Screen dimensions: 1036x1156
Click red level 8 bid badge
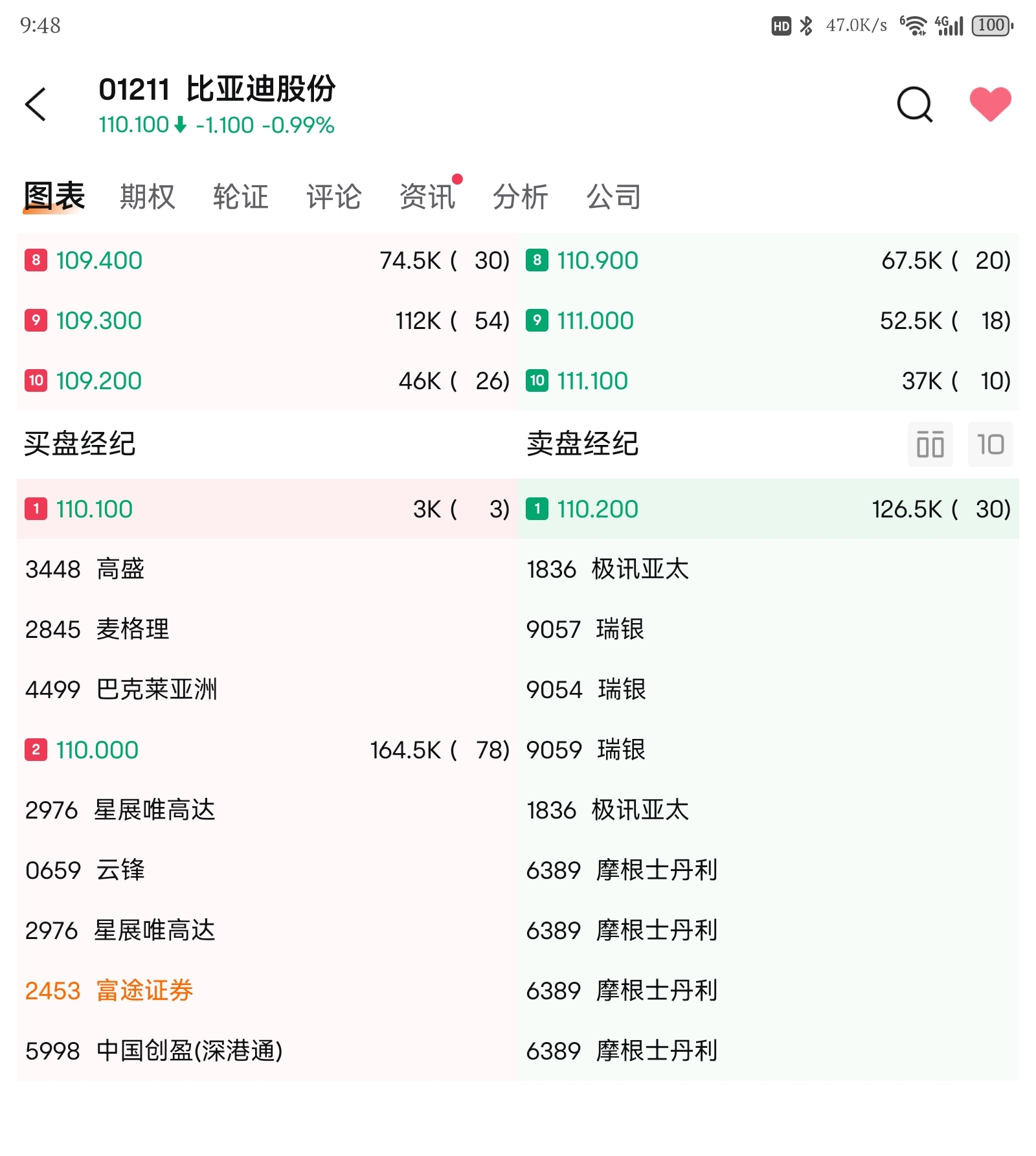[36, 260]
